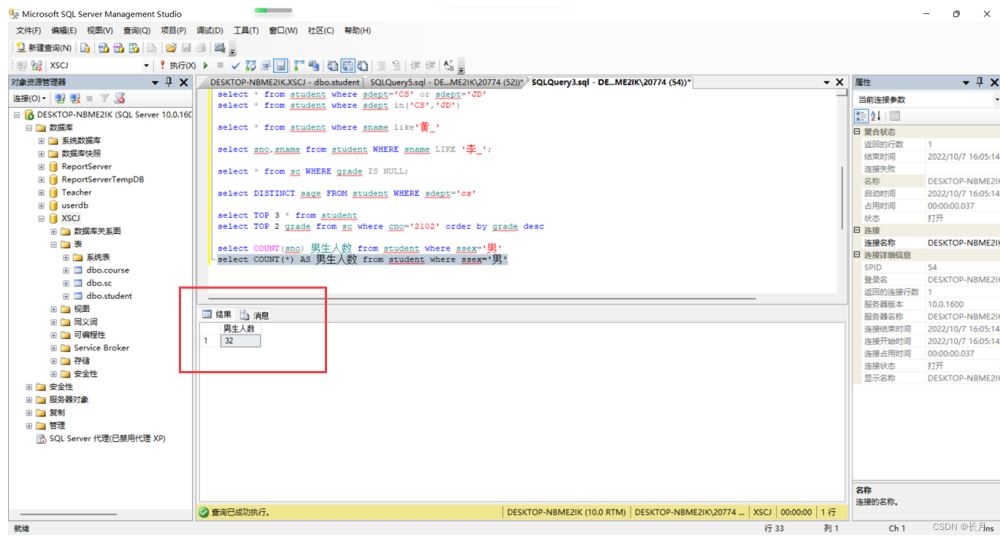Screen dimensions: 1000x538
Task: Open the 连接(O) connect dropdown button
Action: coord(30,98)
